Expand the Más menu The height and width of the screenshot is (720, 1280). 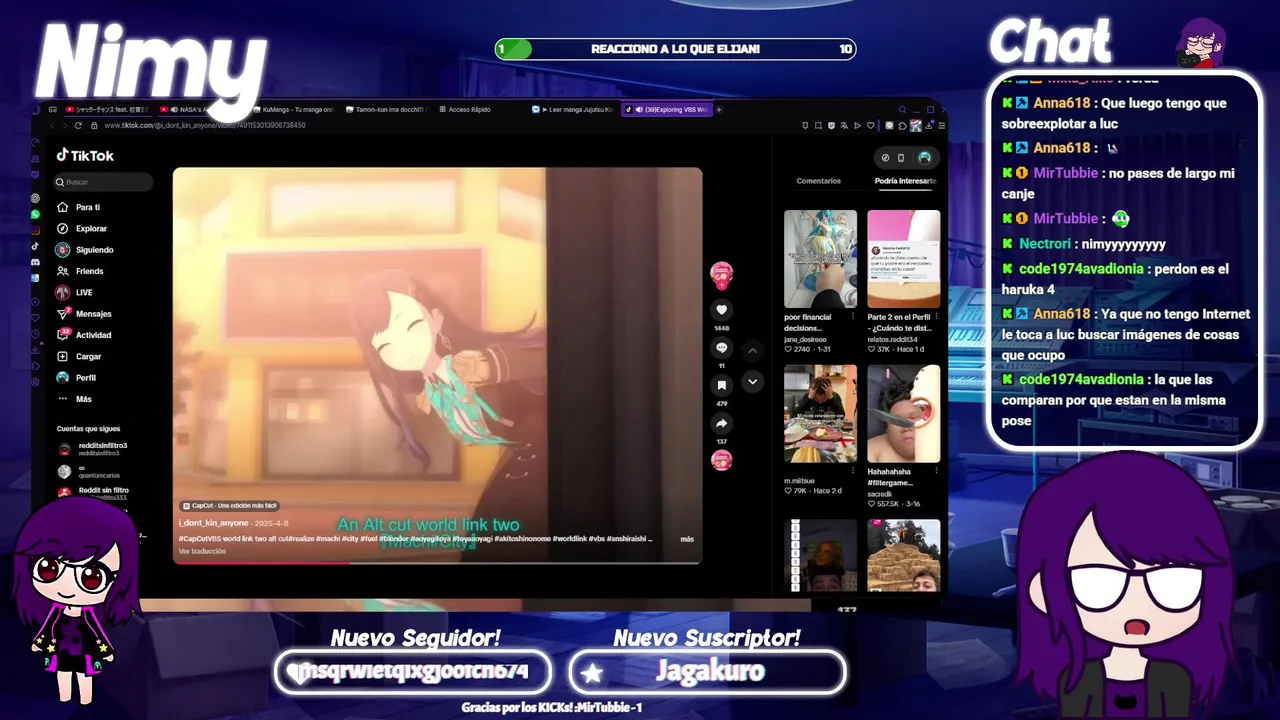tap(74, 399)
